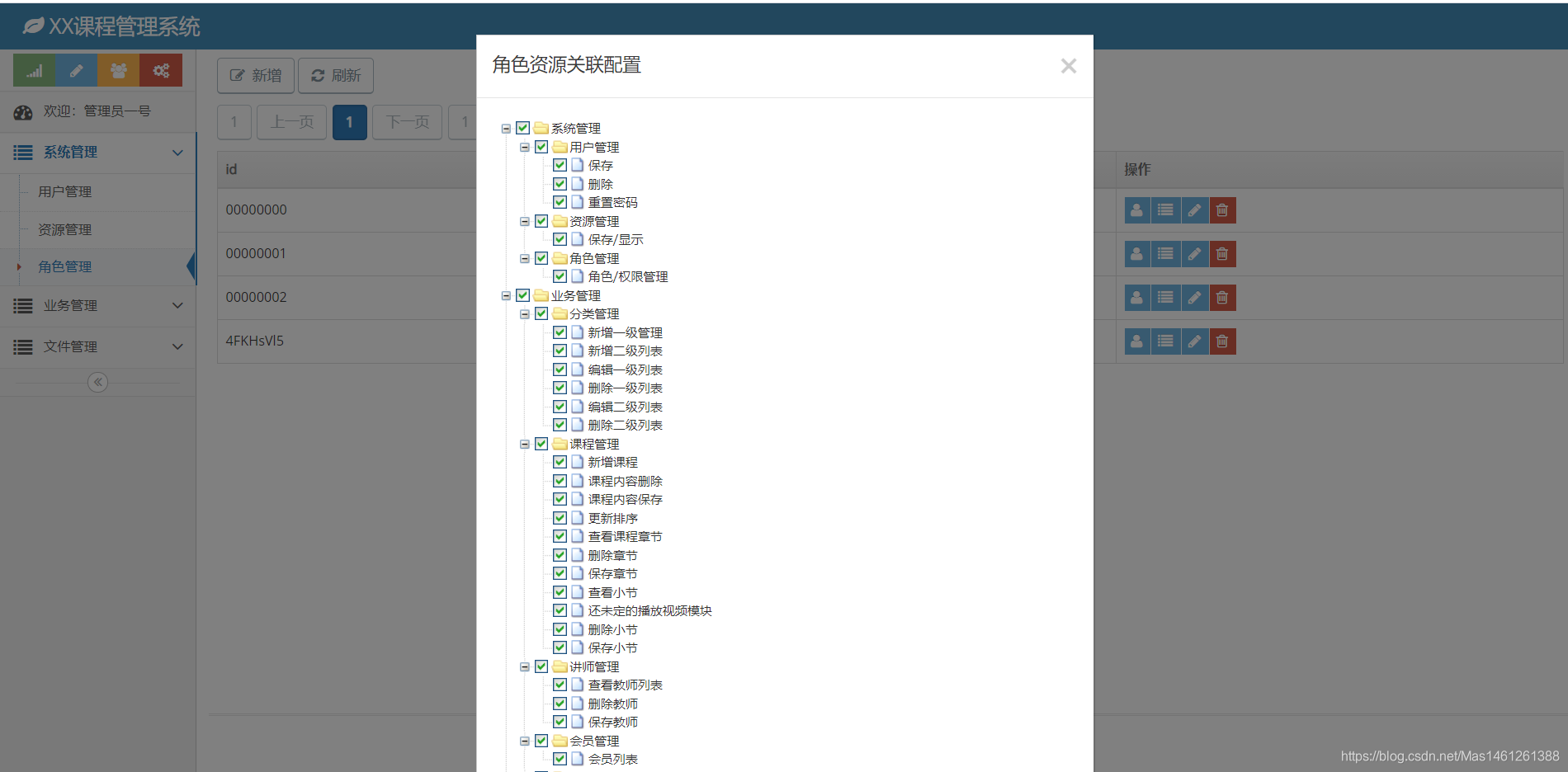Click the edit pencil in row 00000000

1194,210
